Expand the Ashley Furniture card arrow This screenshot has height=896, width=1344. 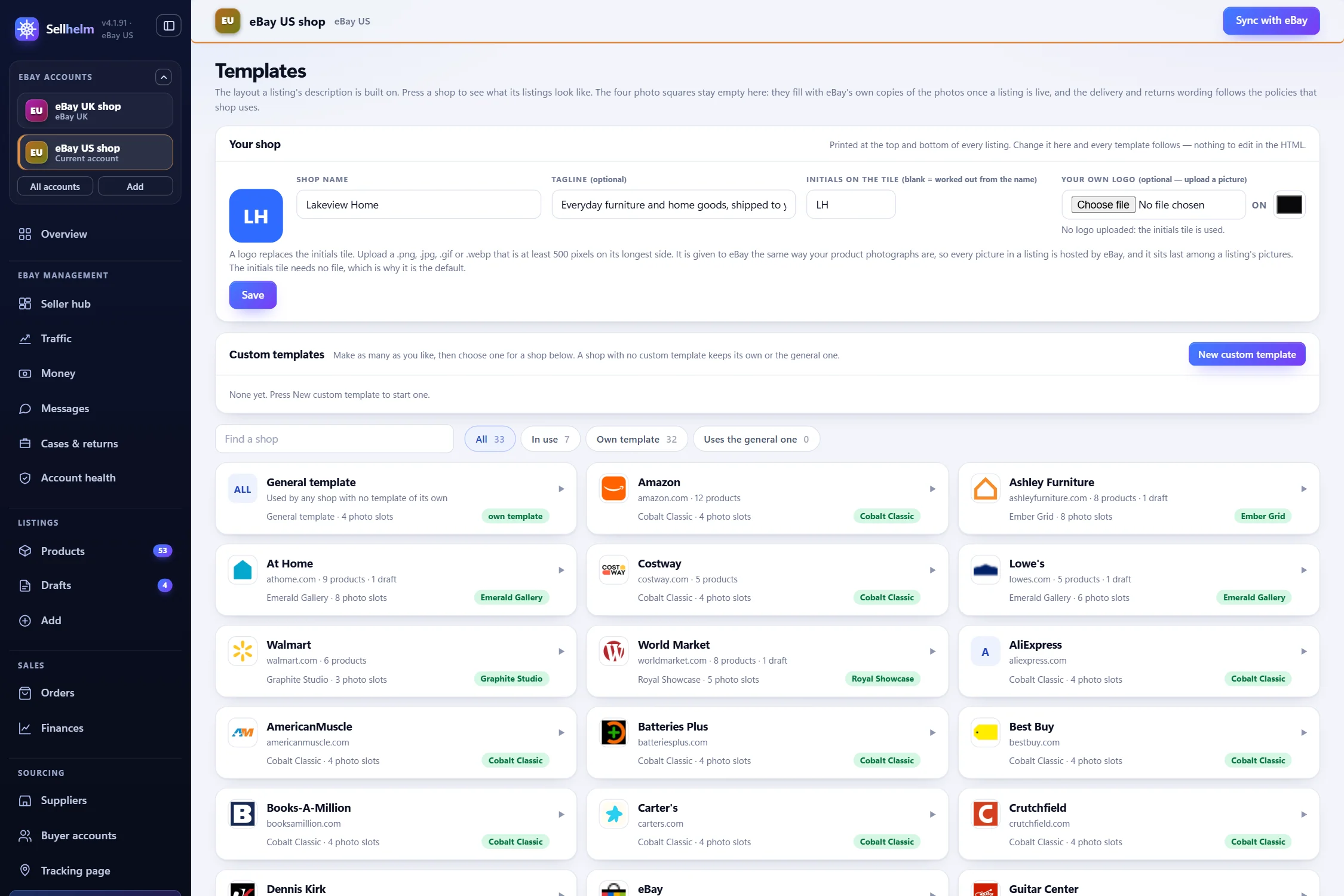[1304, 489]
